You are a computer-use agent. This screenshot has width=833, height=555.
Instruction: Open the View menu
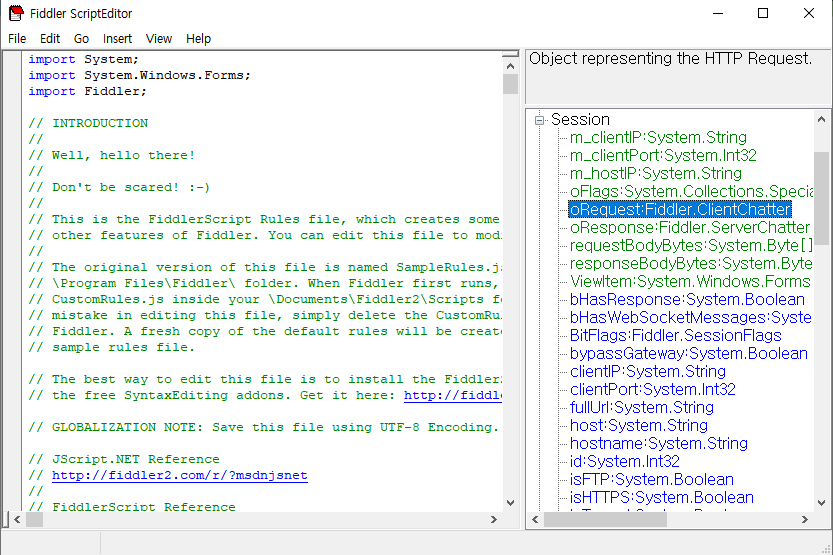click(159, 39)
